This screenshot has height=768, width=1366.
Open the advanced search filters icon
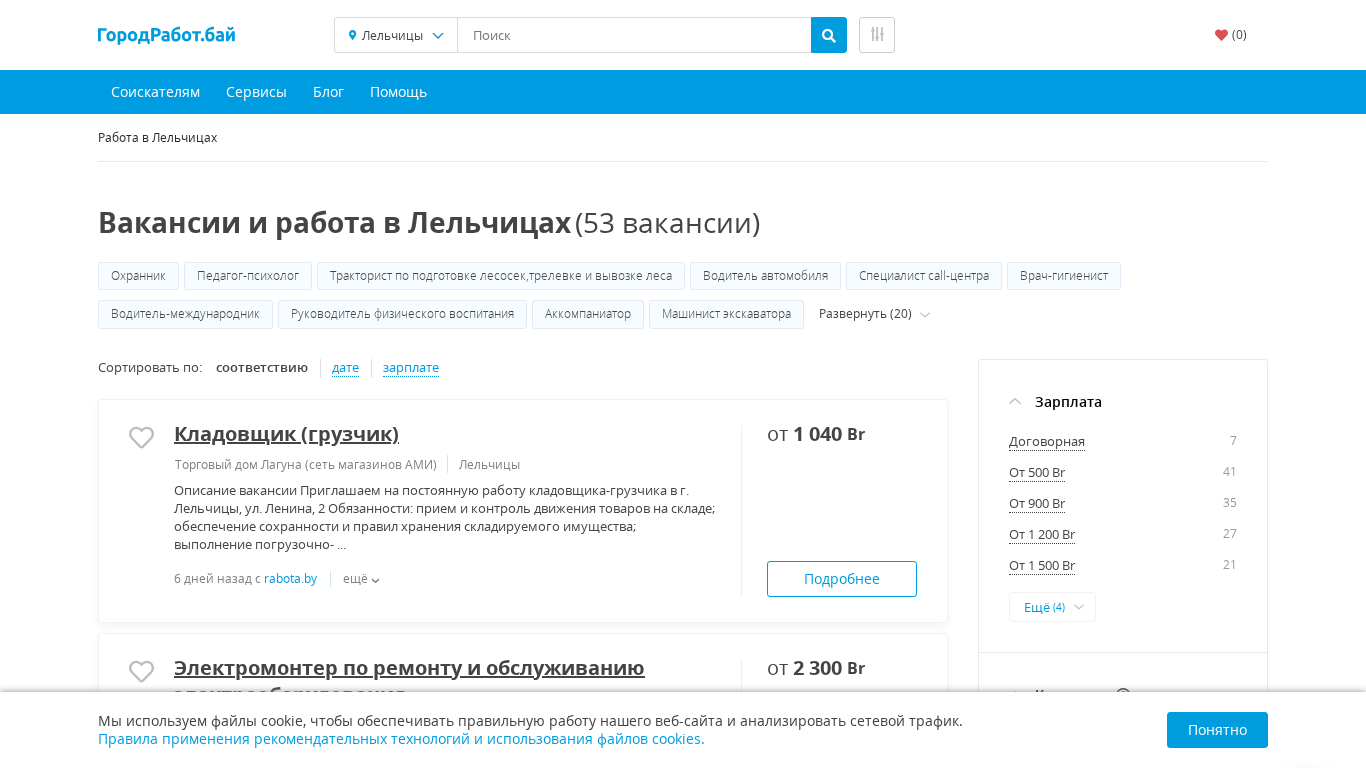pos(876,35)
